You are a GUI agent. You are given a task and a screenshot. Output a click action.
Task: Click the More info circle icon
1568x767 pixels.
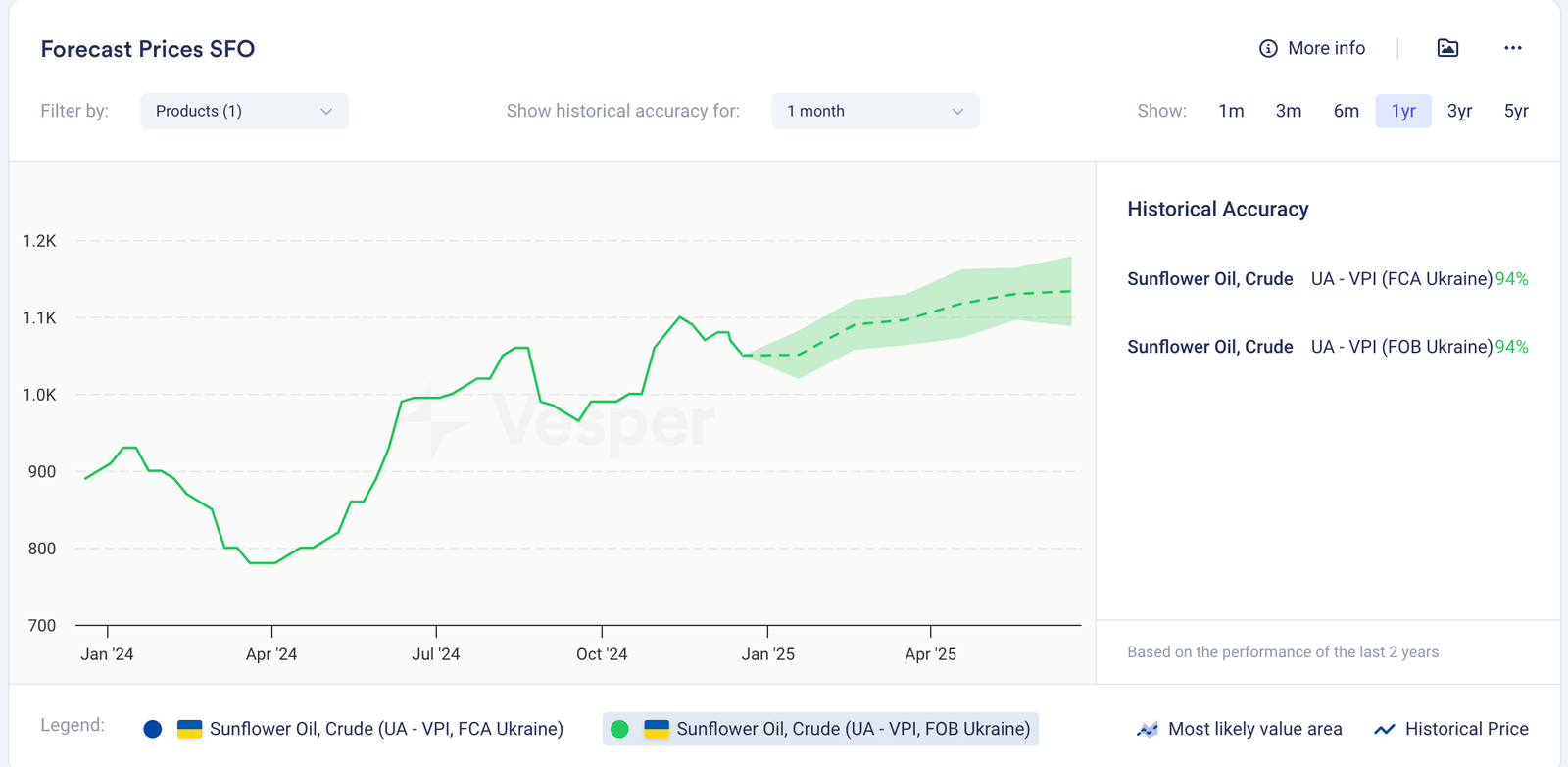pos(1268,49)
